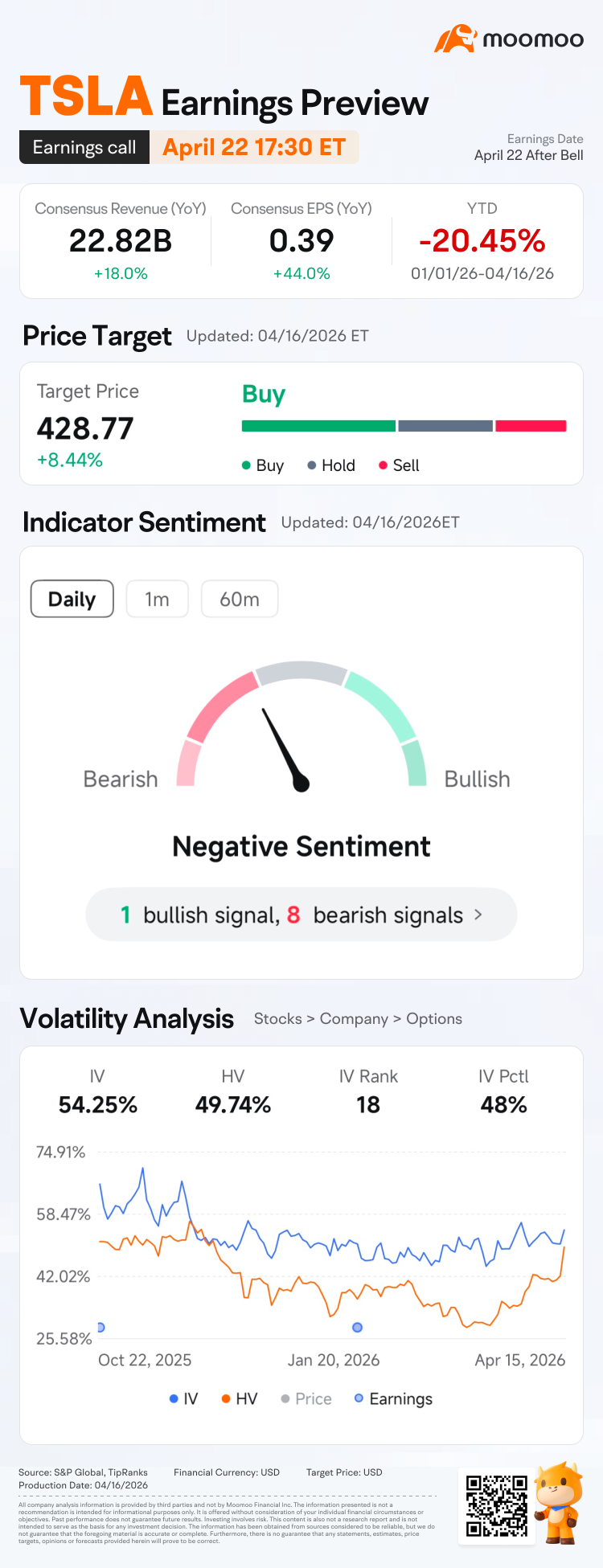This screenshot has height=1568, width=603.
Task: Click the Earnings call label button
Action: click(84, 147)
